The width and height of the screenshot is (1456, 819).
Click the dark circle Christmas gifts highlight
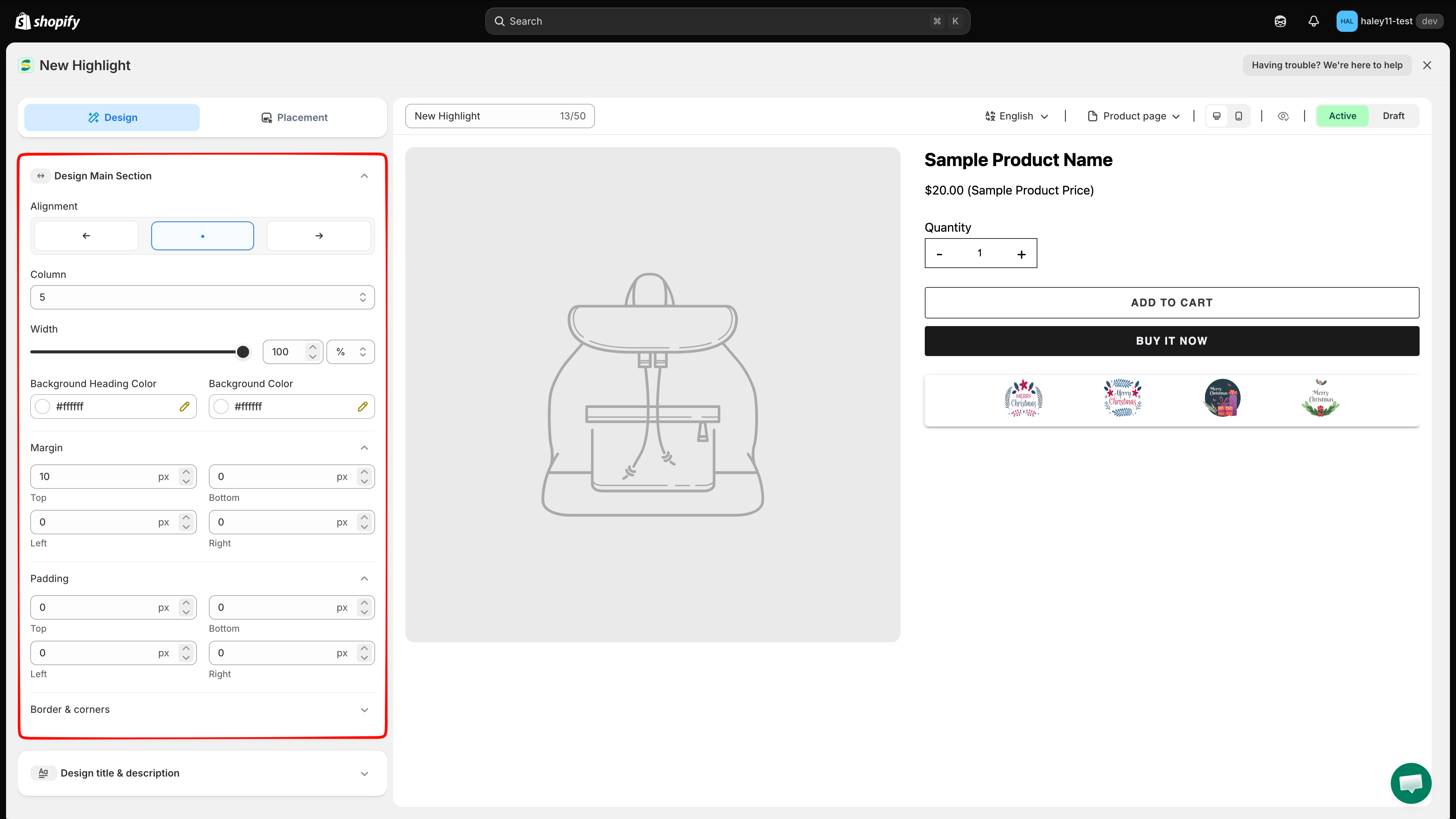point(1222,399)
